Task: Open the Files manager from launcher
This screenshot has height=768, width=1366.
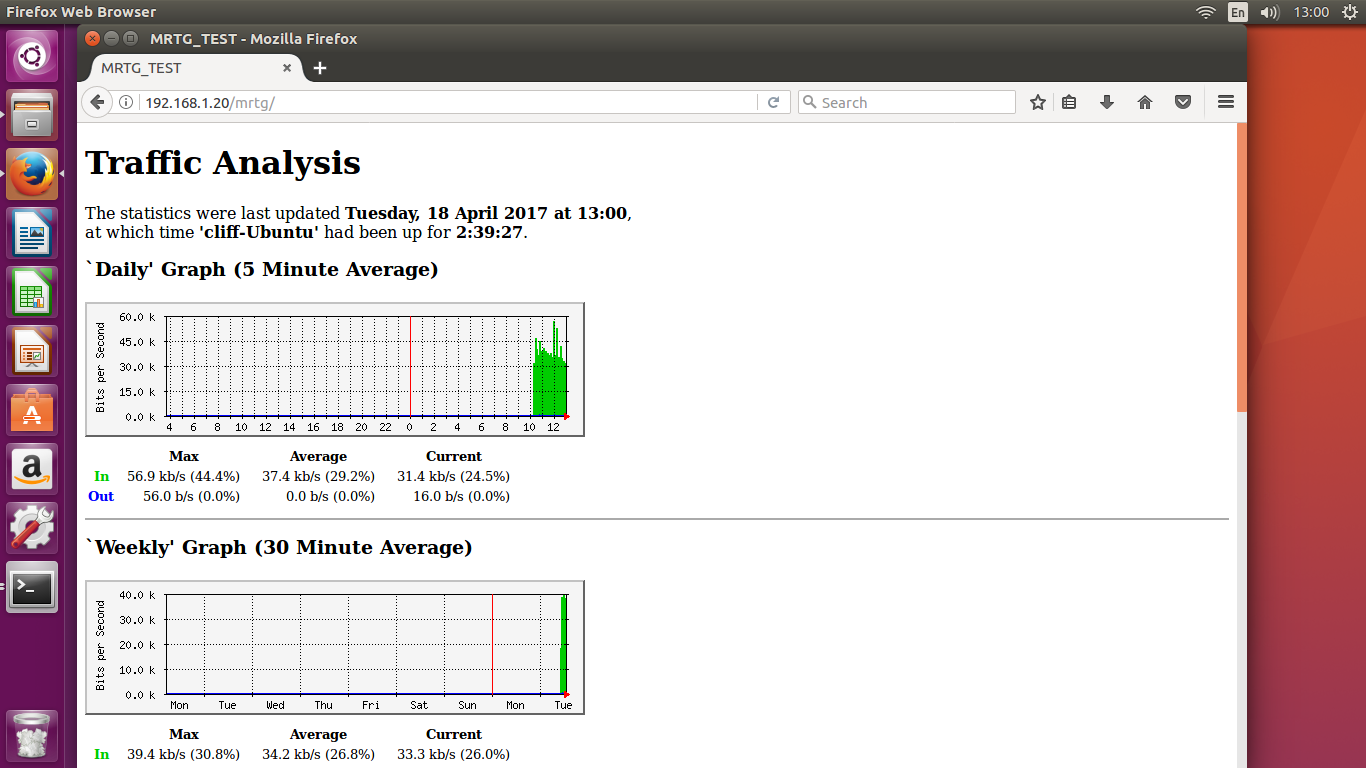Action: [32, 115]
